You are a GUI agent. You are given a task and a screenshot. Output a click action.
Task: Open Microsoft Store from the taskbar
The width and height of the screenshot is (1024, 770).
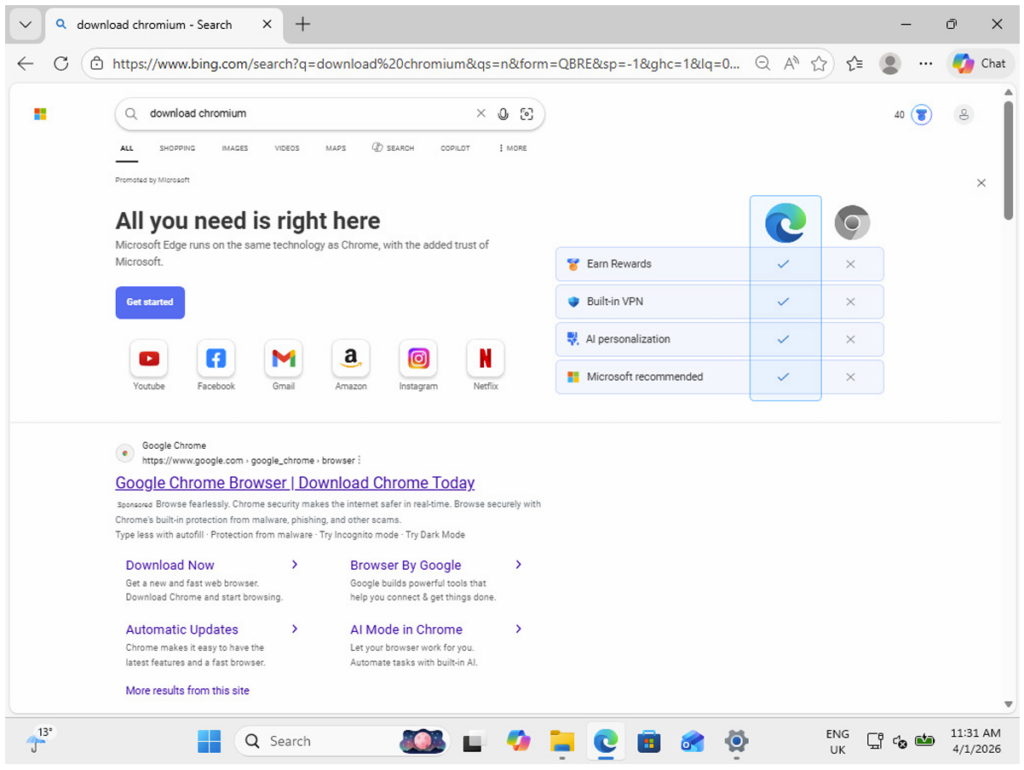point(648,741)
